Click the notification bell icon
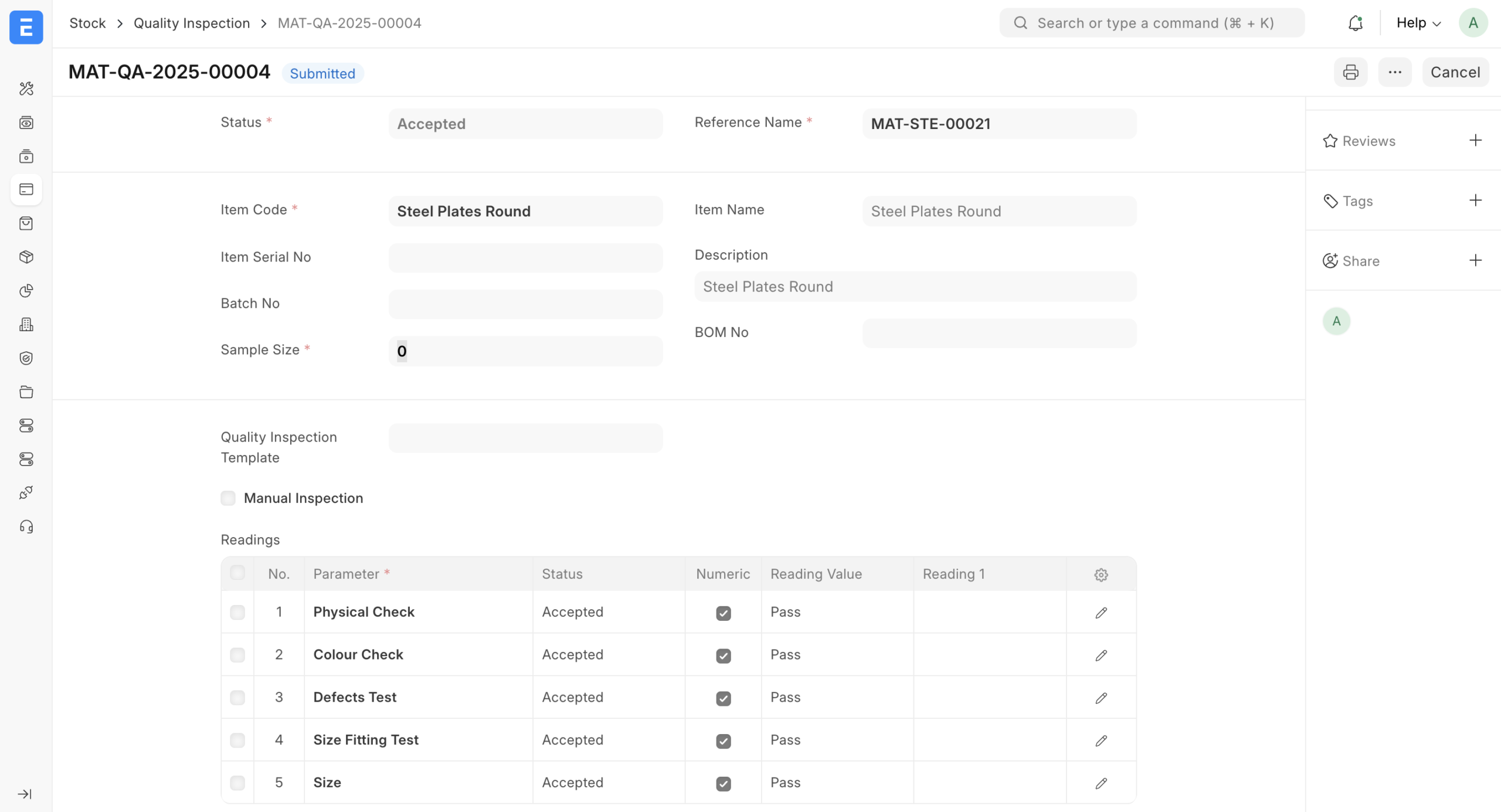 pyautogui.click(x=1355, y=23)
